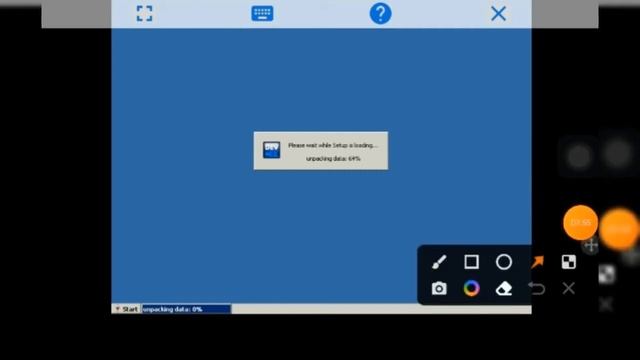Select the mosaic checkerboard tool
640x360 pixels.
click(569, 262)
